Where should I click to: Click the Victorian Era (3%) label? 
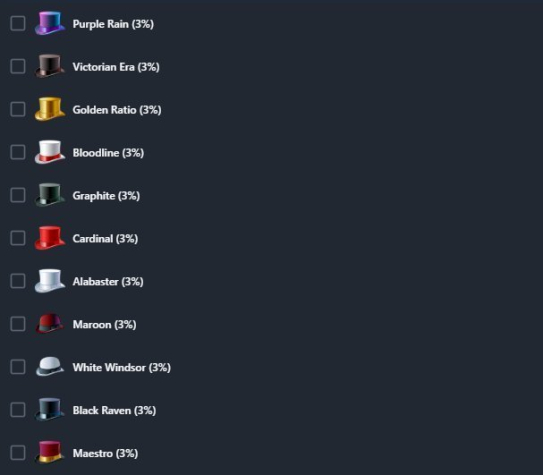[116, 67]
